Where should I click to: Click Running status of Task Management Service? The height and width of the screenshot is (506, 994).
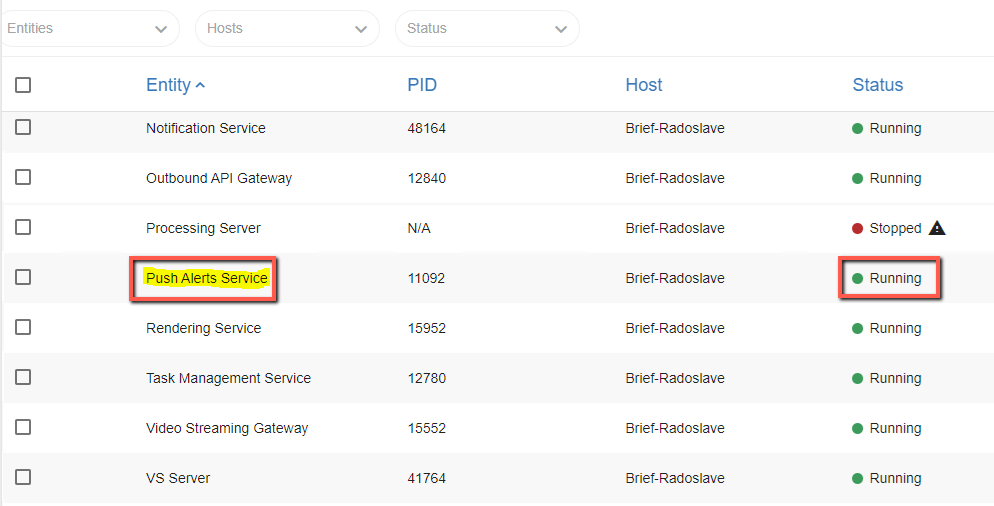[x=895, y=379]
